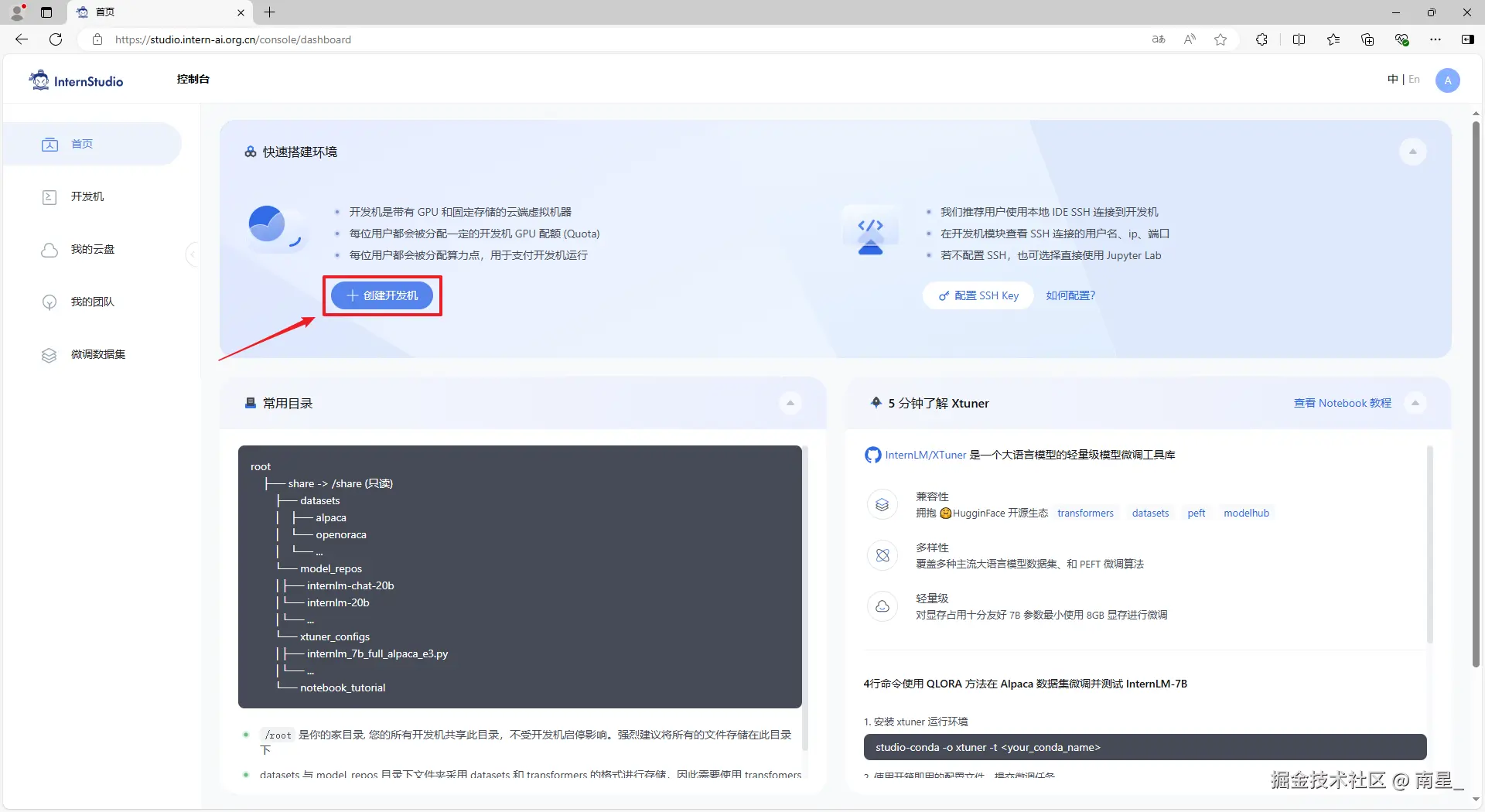Click the 配置 SSH Key button
The image size is (1485, 812).
(978, 295)
